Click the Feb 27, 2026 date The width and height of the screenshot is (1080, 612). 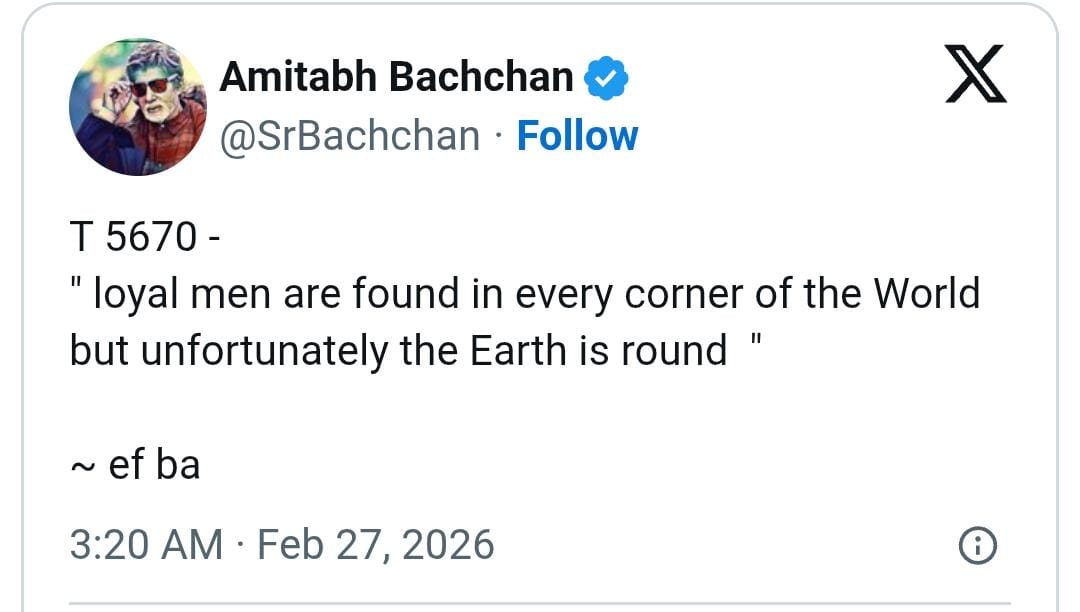point(376,545)
